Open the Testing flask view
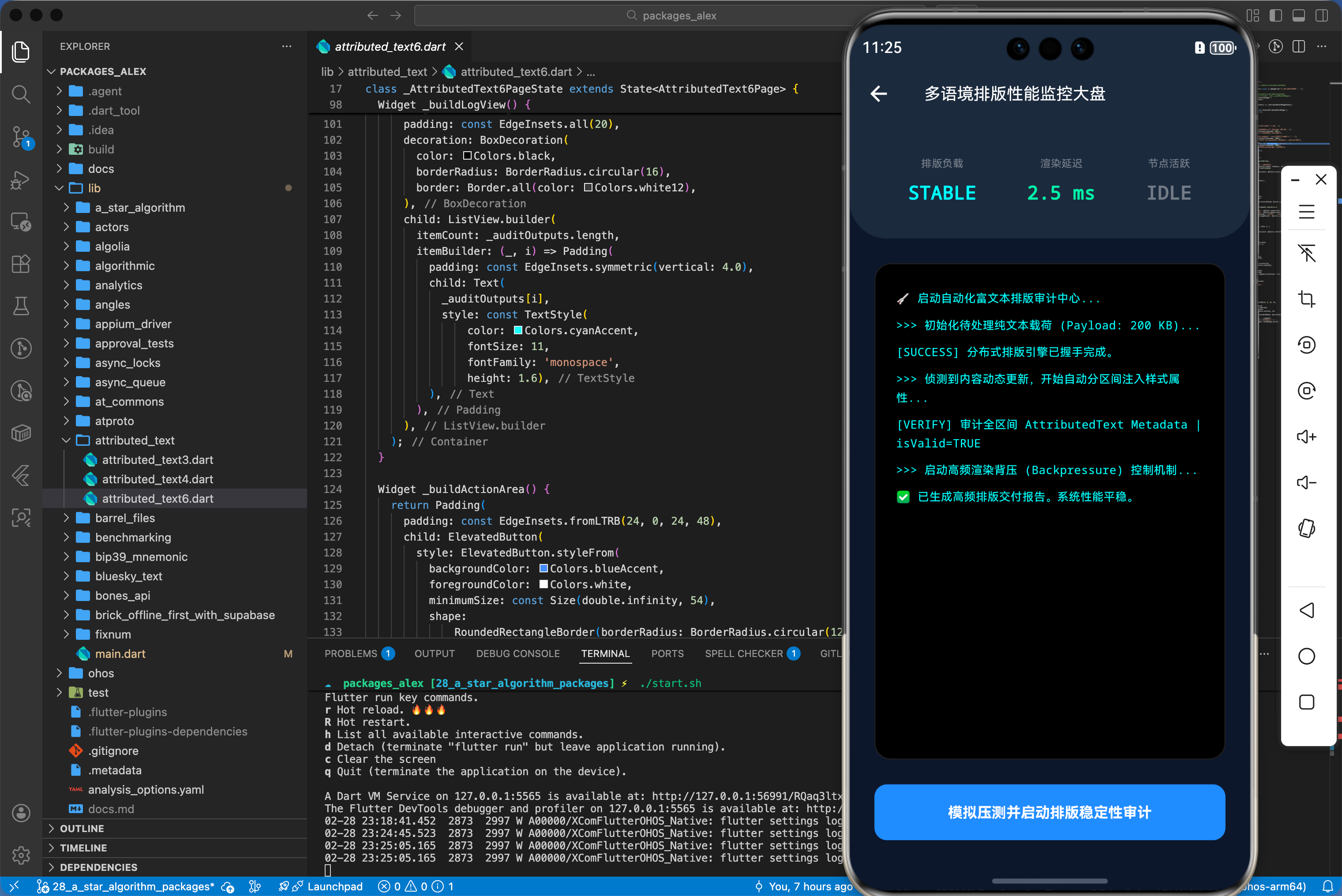This screenshot has width=1342, height=896. (21, 306)
